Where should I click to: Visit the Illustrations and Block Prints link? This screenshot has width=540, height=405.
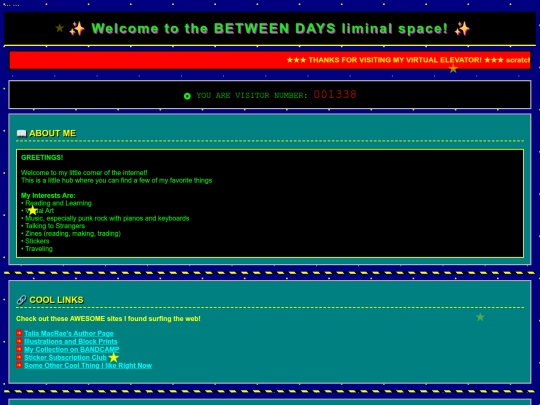pos(71,341)
